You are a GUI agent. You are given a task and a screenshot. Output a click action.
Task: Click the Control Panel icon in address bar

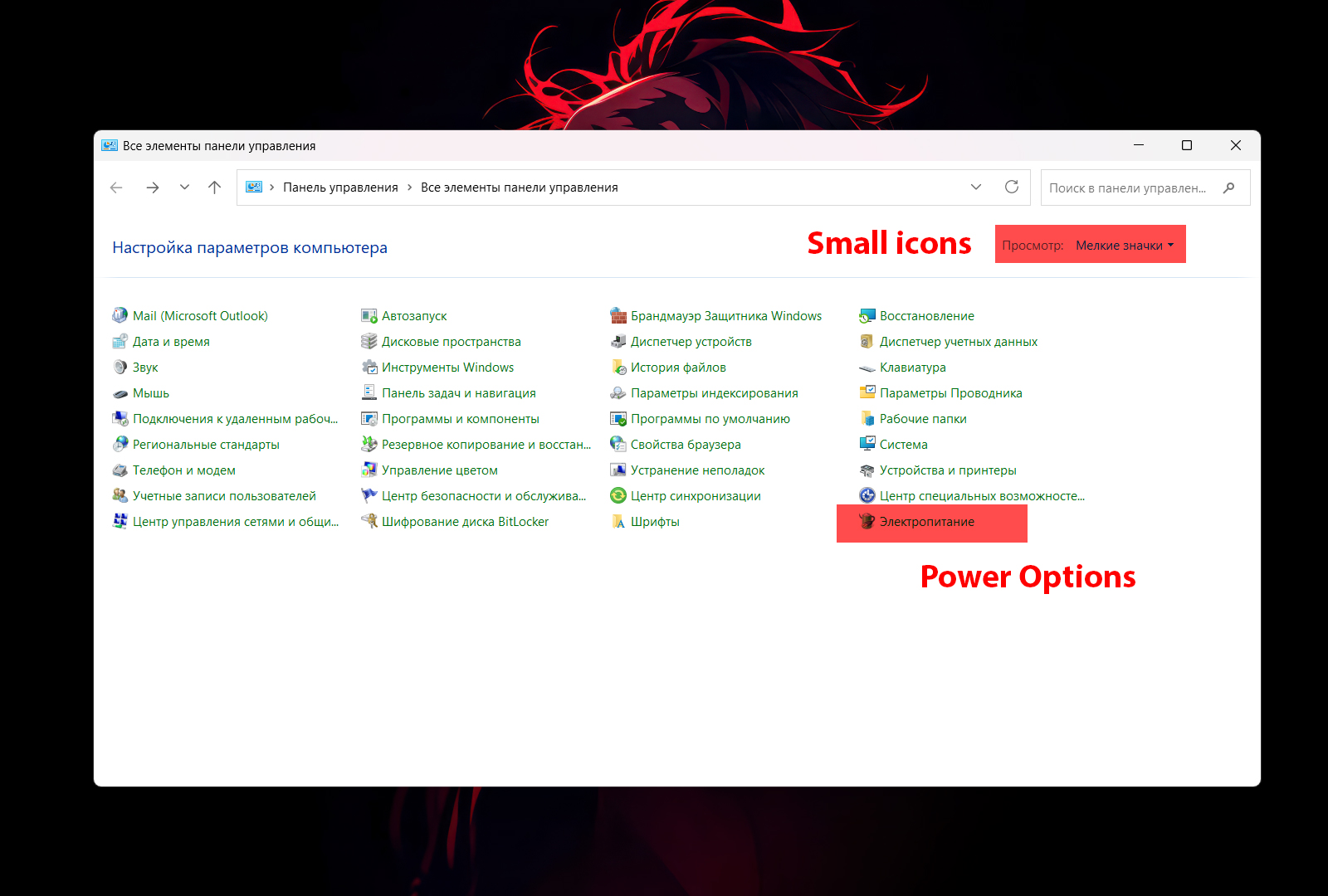click(254, 187)
